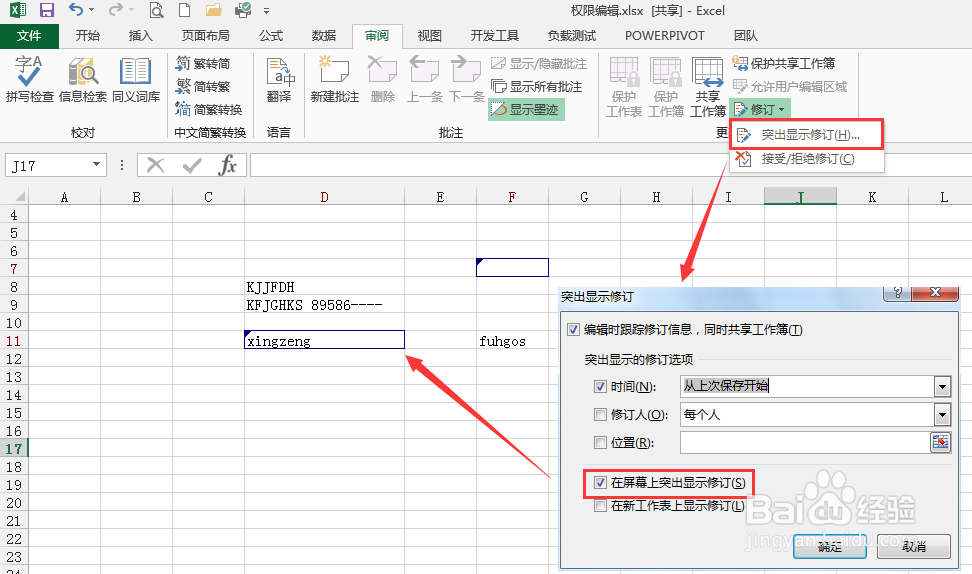The image size is (972, 574).
Task: Switch to the 页面布局 tab
Action: 205,35
